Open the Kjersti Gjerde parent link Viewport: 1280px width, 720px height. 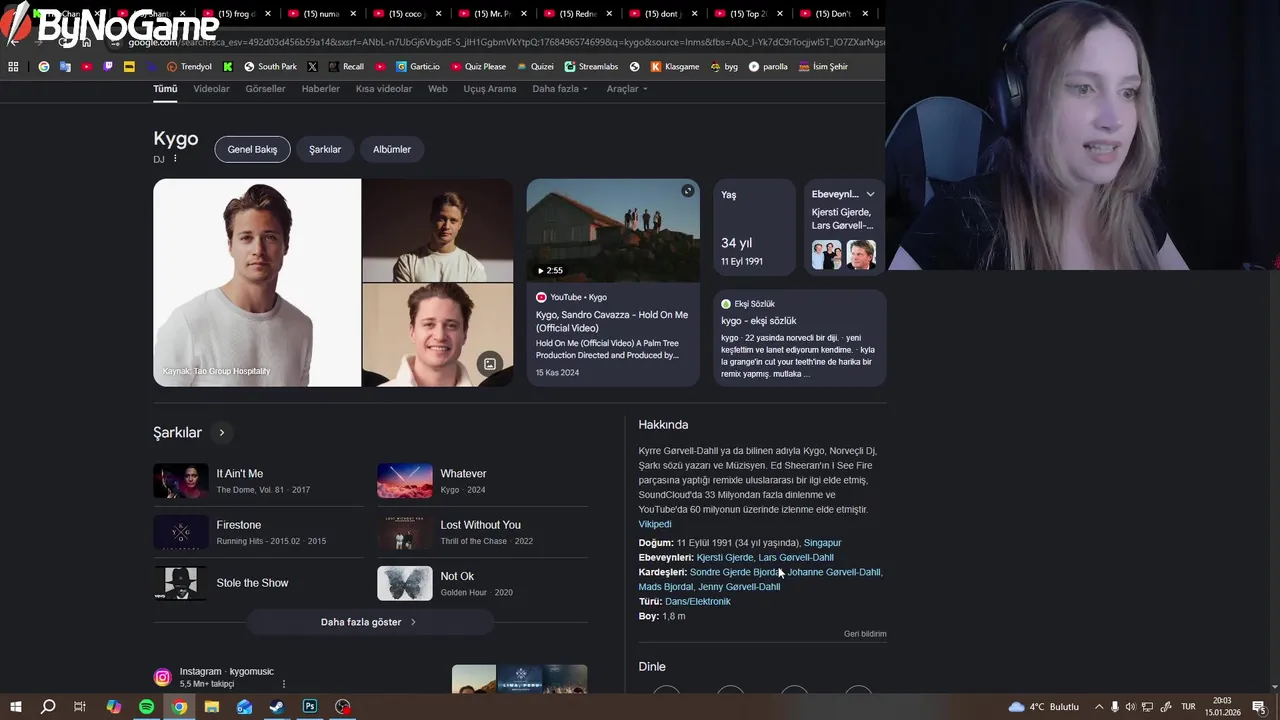[x=725, y=558]
